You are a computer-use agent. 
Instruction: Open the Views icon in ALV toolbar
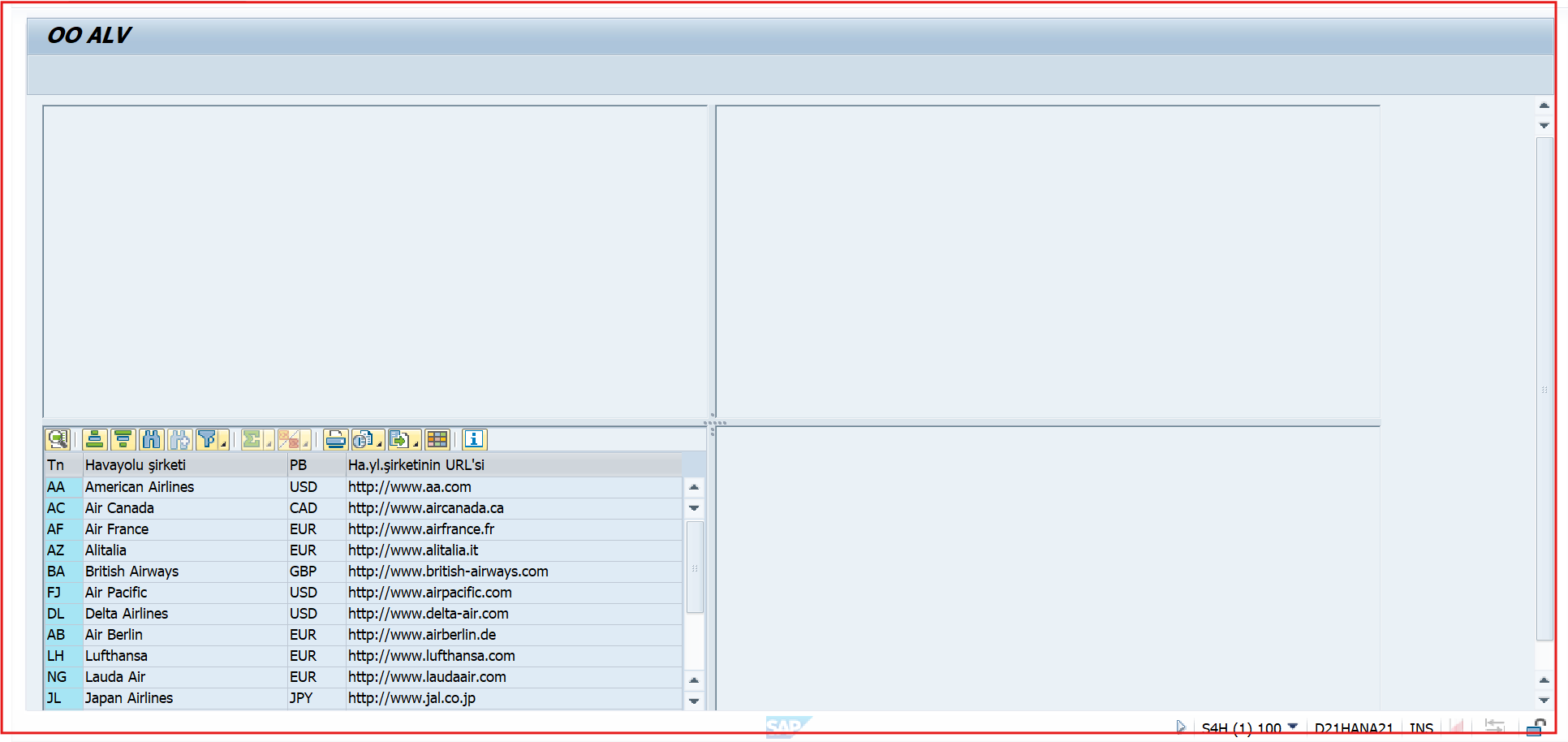(x=363, y=439)
